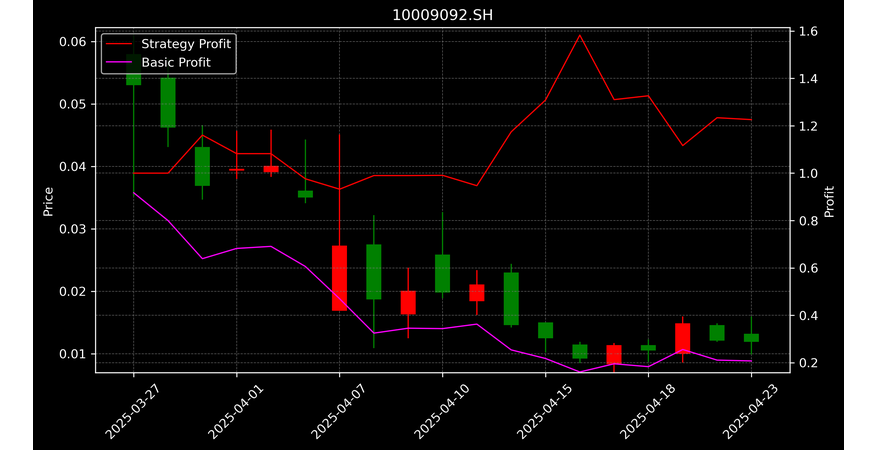
Task: Select the Basic Profit legend label
Action: coord(176,62)
